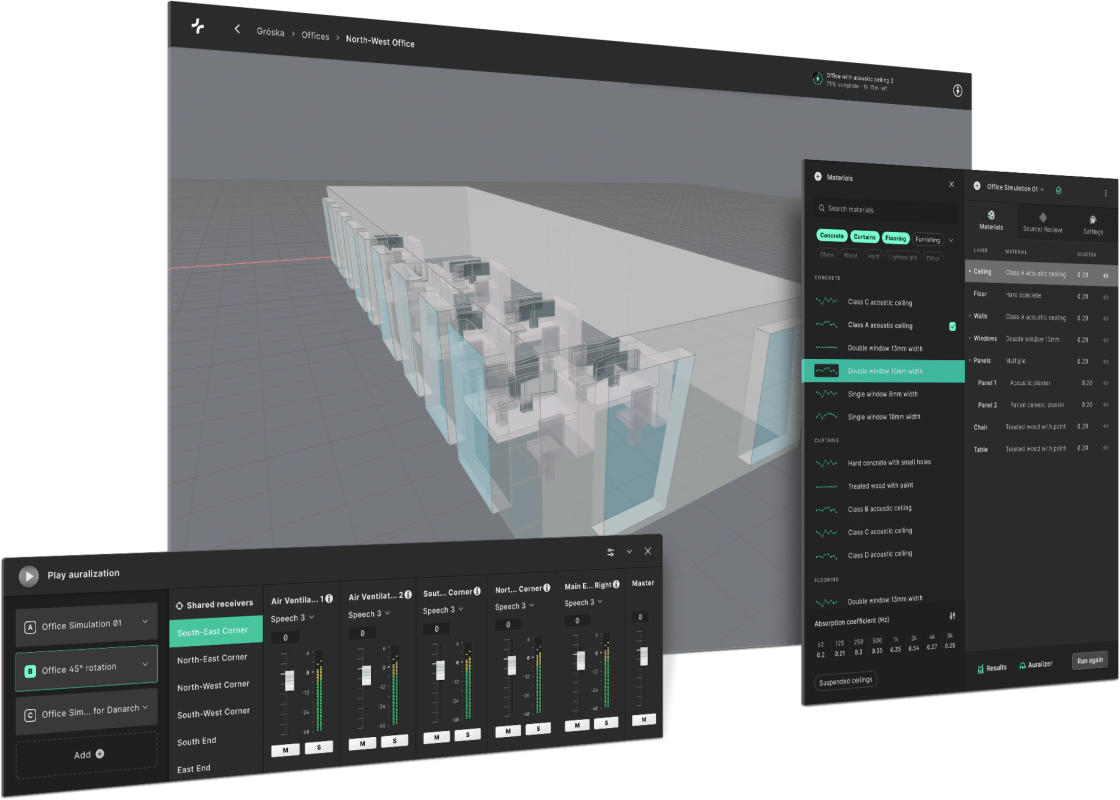Uncheck the Class A acoustic ceiling checkbox
This screenshot has width=1120, height=800.
pyautogui.click(x=952, y=326)
